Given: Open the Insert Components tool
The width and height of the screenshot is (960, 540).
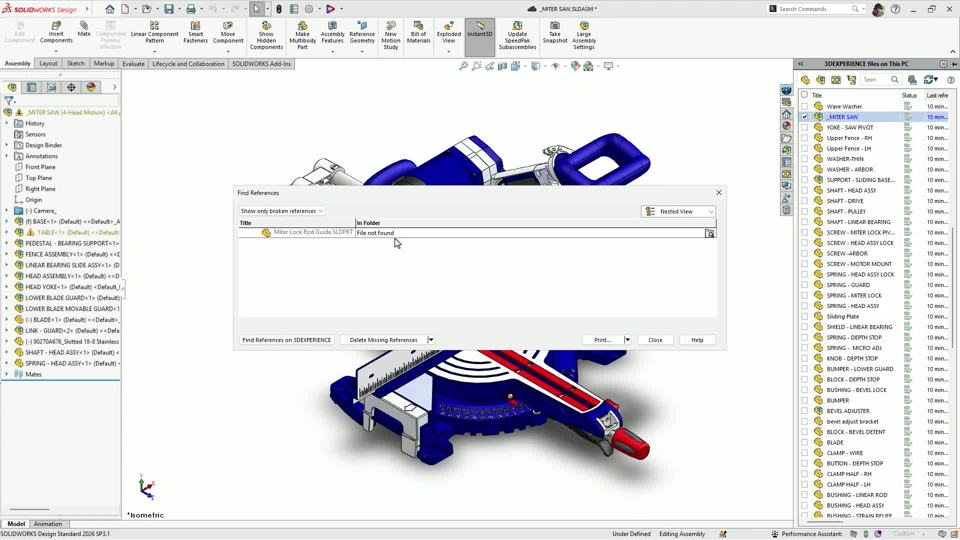Looking at the screenshot, I should pos(56,32).
